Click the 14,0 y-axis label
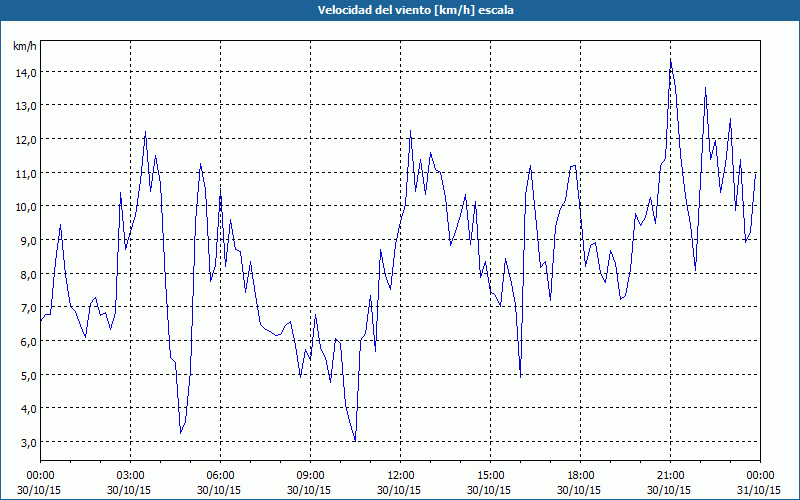 (x=26, y=73)
